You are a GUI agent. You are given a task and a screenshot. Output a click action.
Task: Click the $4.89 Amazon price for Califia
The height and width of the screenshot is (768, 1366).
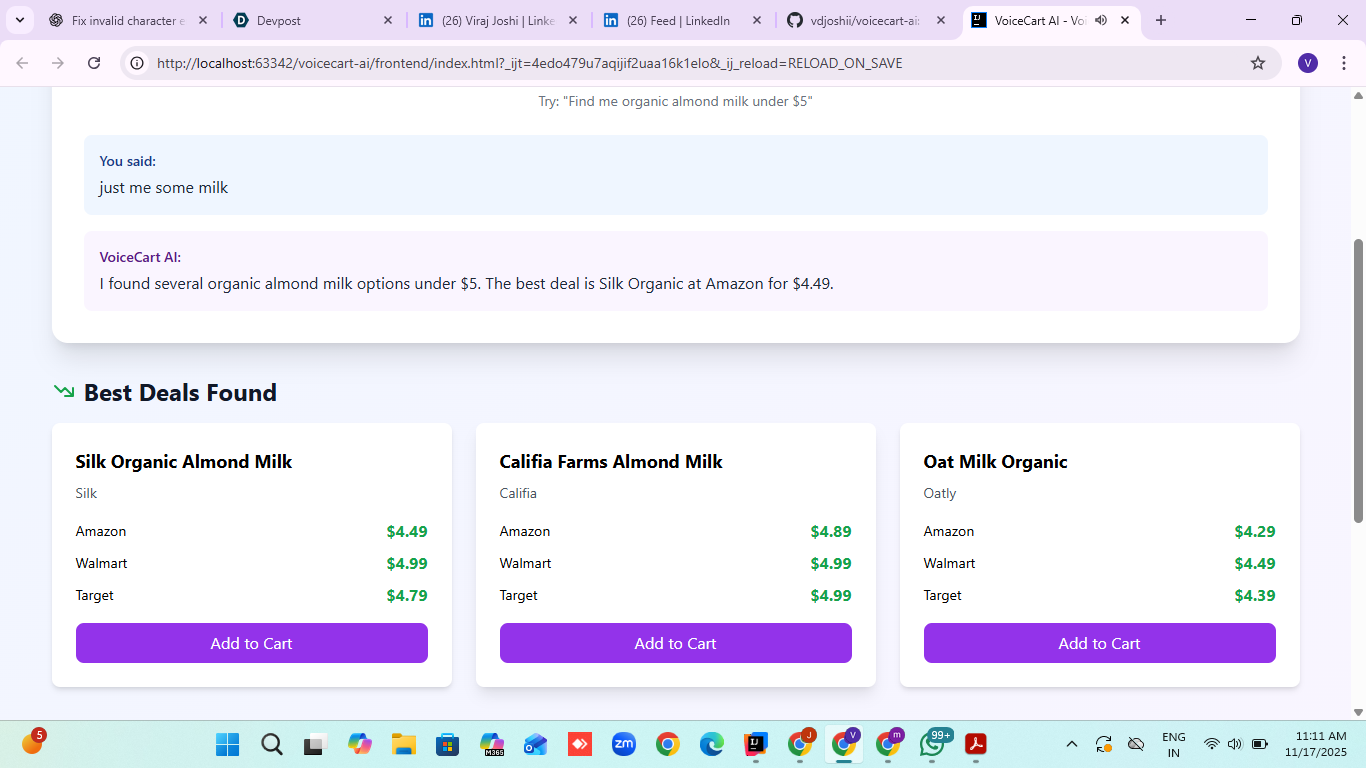(831, 532)
